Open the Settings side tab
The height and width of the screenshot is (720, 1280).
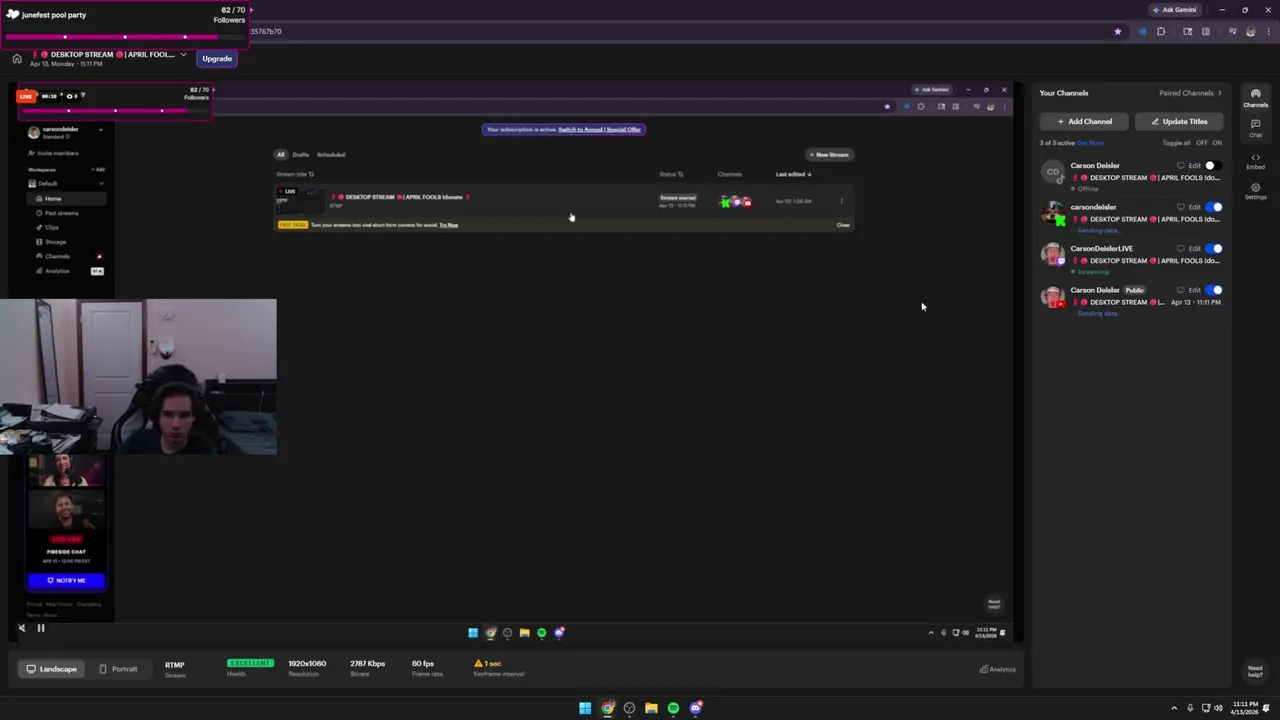click(x=1255, y=191)
